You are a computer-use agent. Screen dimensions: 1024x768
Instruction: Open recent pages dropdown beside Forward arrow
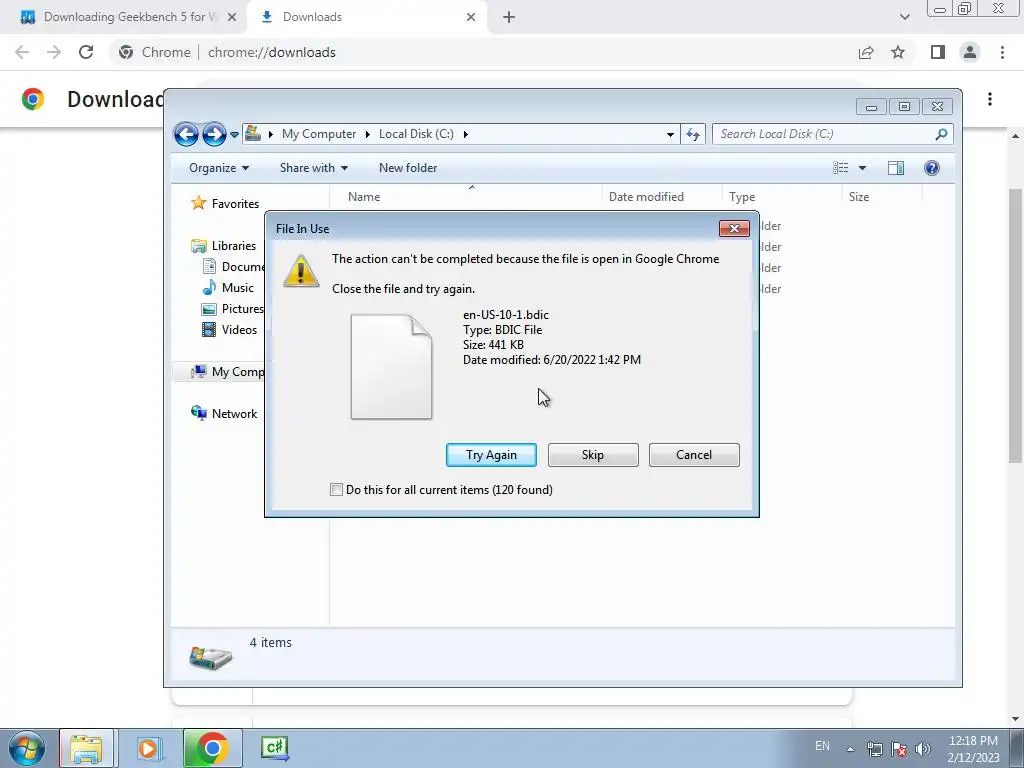point(234,135)
